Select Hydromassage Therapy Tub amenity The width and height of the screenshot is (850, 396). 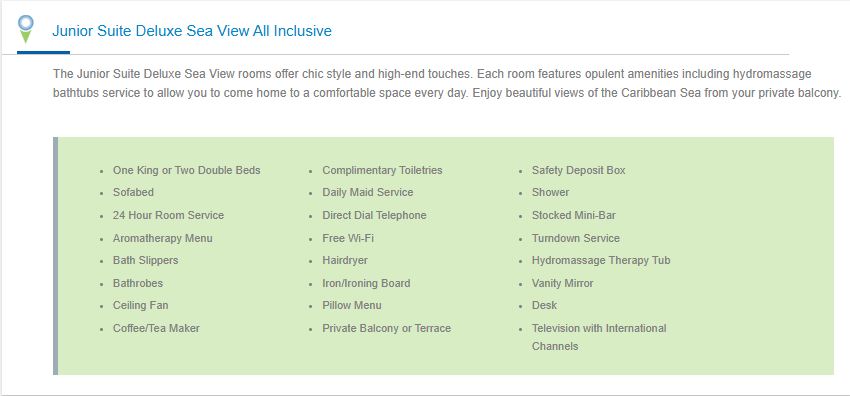coord(601,261)
